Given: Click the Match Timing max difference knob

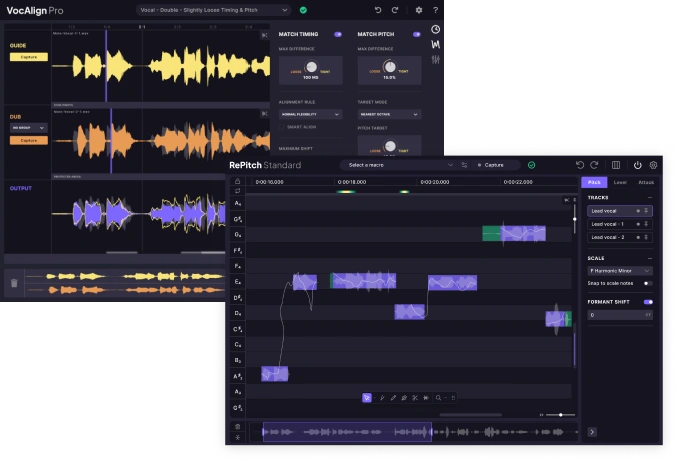Looking at the screenshot, I should tap(309, 67).
